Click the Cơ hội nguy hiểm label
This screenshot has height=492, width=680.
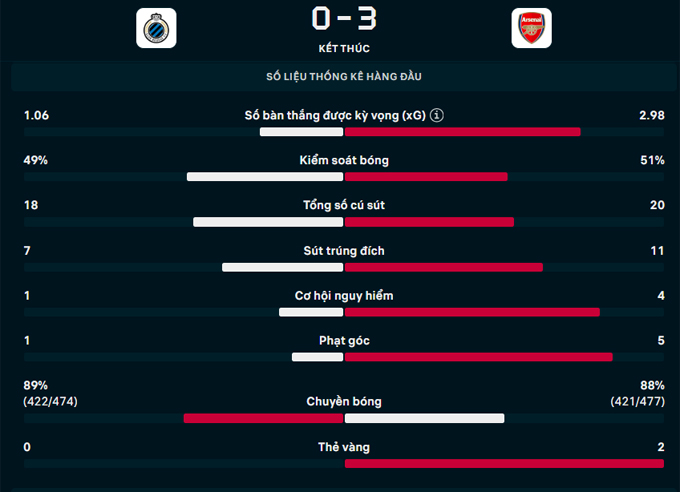[x=344, y=296]
